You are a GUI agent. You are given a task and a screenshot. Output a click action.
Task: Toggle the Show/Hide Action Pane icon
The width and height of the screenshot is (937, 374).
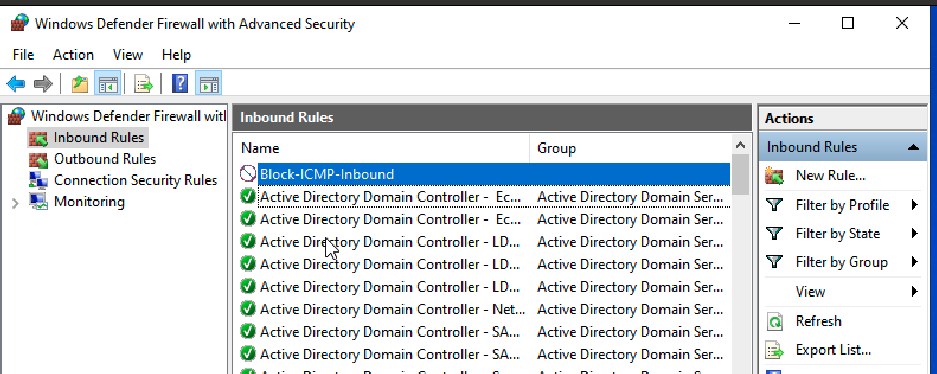pos(209,84)
